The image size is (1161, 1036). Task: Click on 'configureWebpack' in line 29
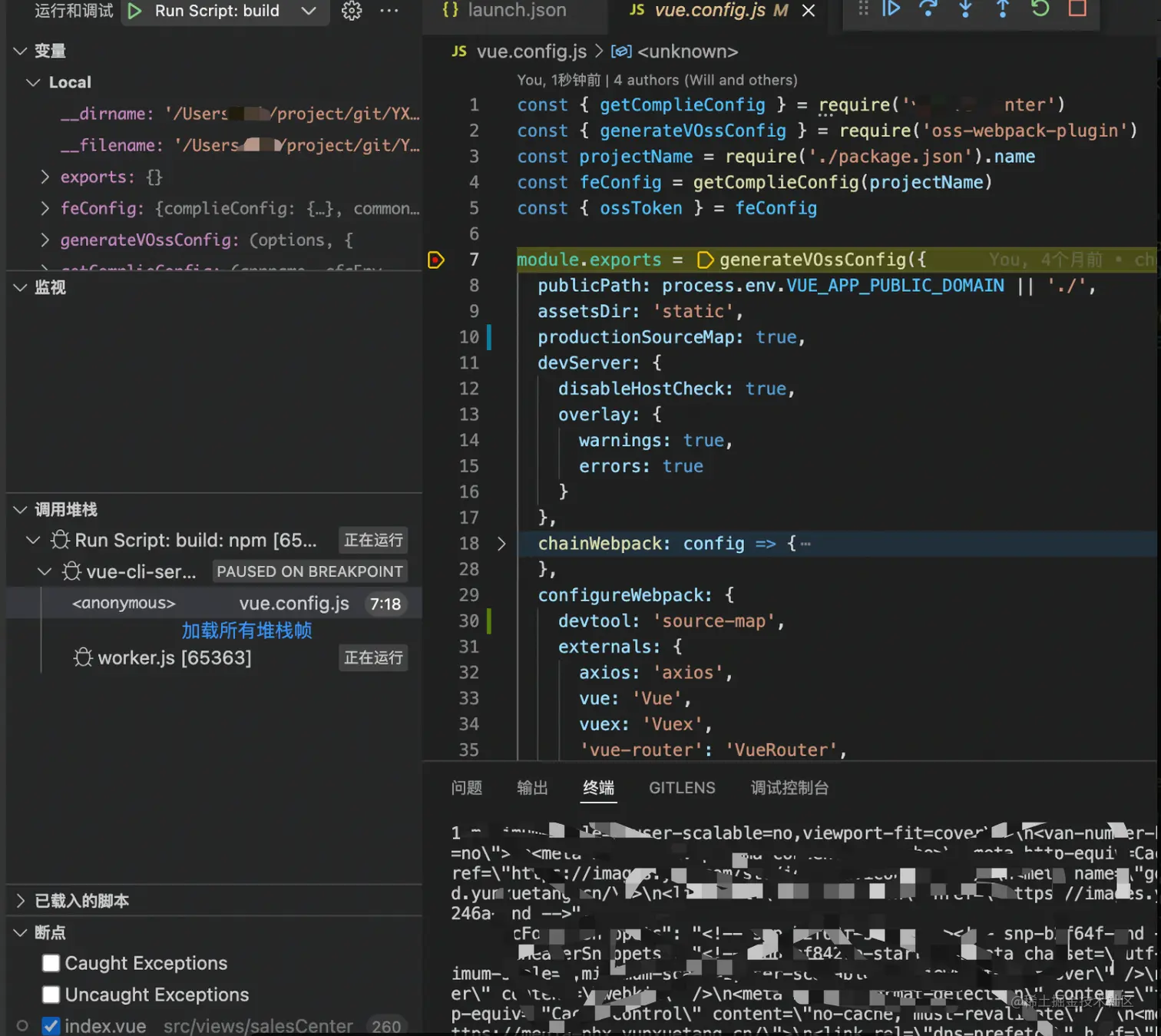coord(620,595)
